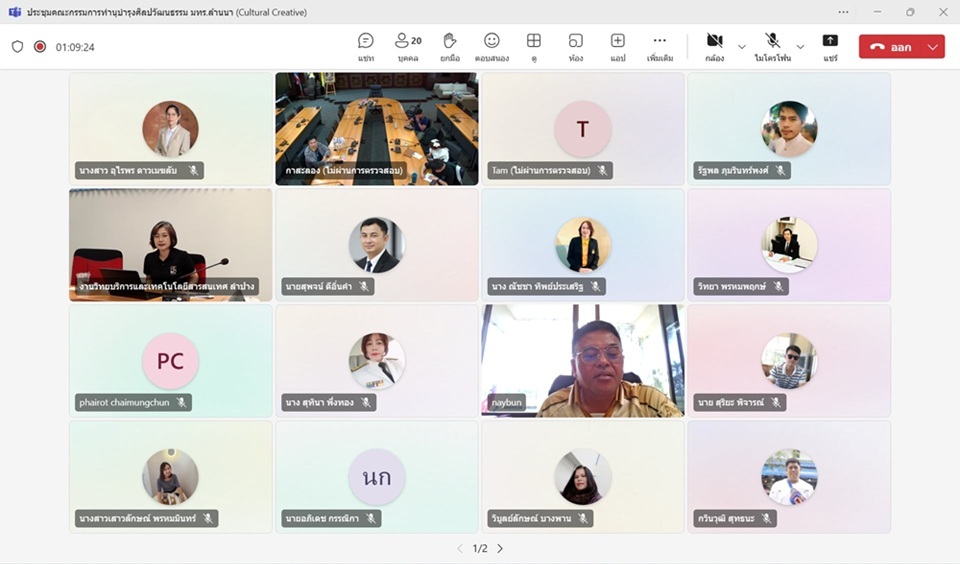Image resolution: width=960 pixels, height=564 pixels.
Task: Open title bar three-dots settings menu
Action: [844, 12]
